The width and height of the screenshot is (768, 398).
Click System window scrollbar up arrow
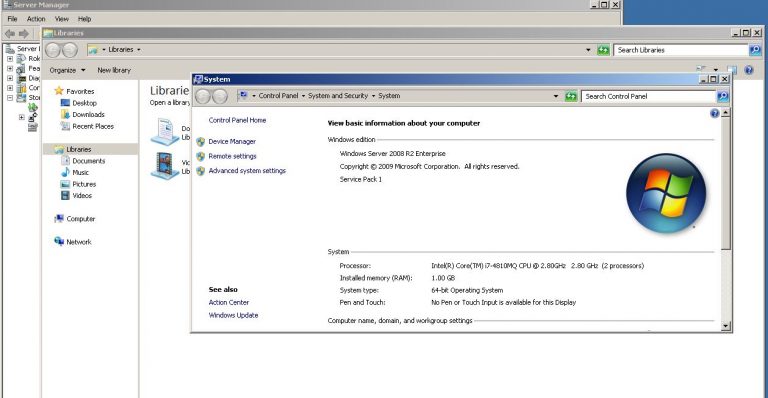tap(725, 113)
